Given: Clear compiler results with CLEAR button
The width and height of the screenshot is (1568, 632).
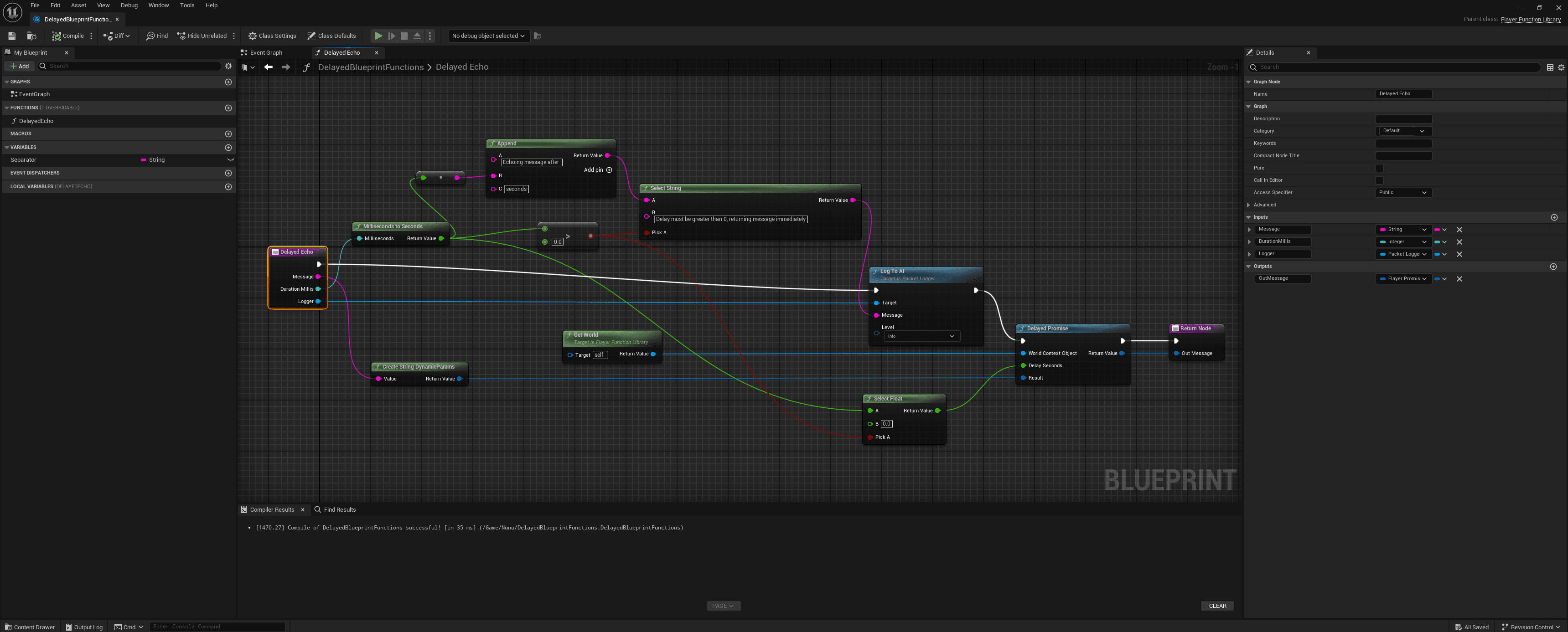Looking at the screenshot, I should point(1217,606).
